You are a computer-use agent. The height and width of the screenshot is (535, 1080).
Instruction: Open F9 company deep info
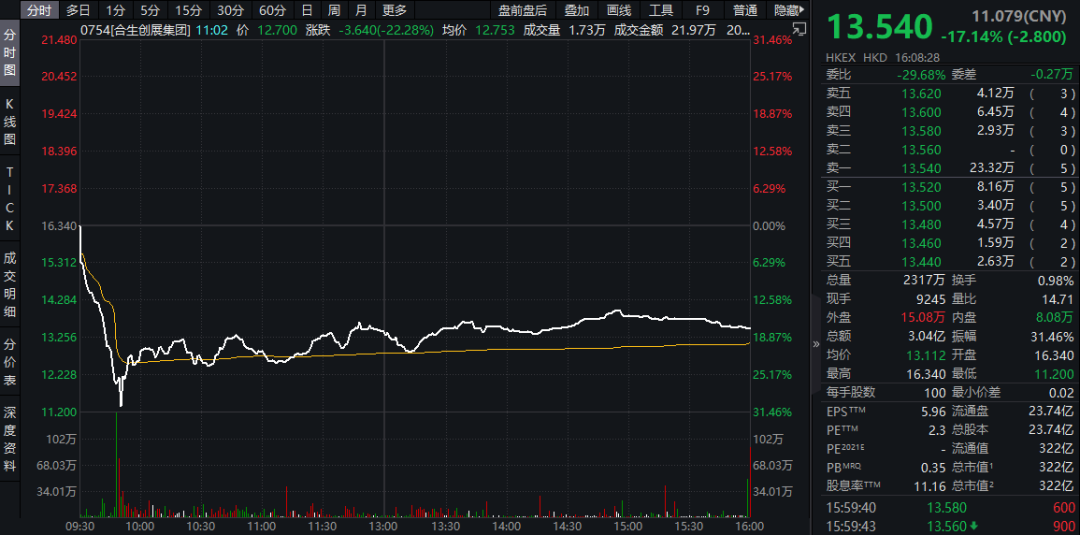tap(703, 10)
